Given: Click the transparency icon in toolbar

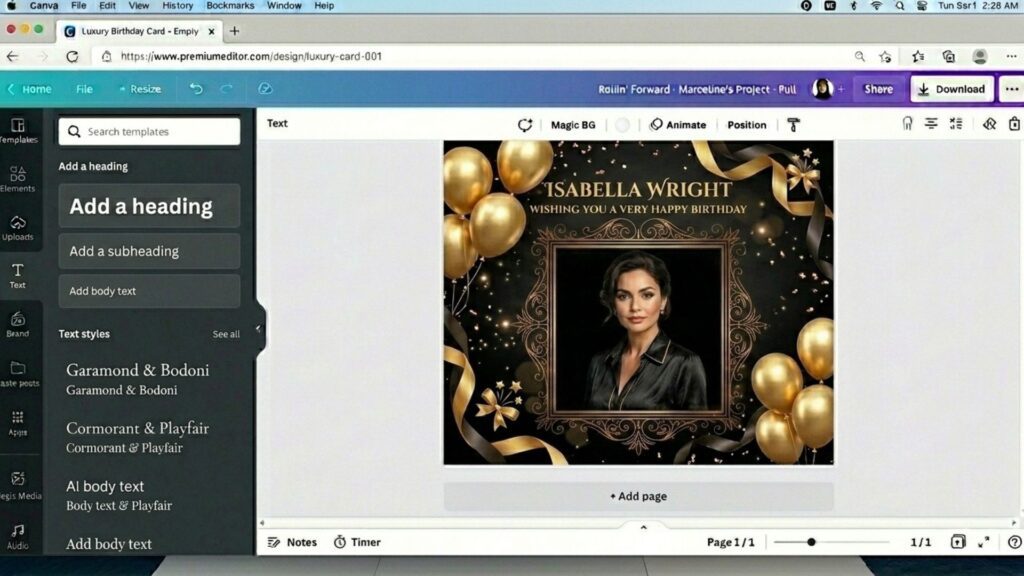Looking at the screenshot, I should tap(990, 123).
